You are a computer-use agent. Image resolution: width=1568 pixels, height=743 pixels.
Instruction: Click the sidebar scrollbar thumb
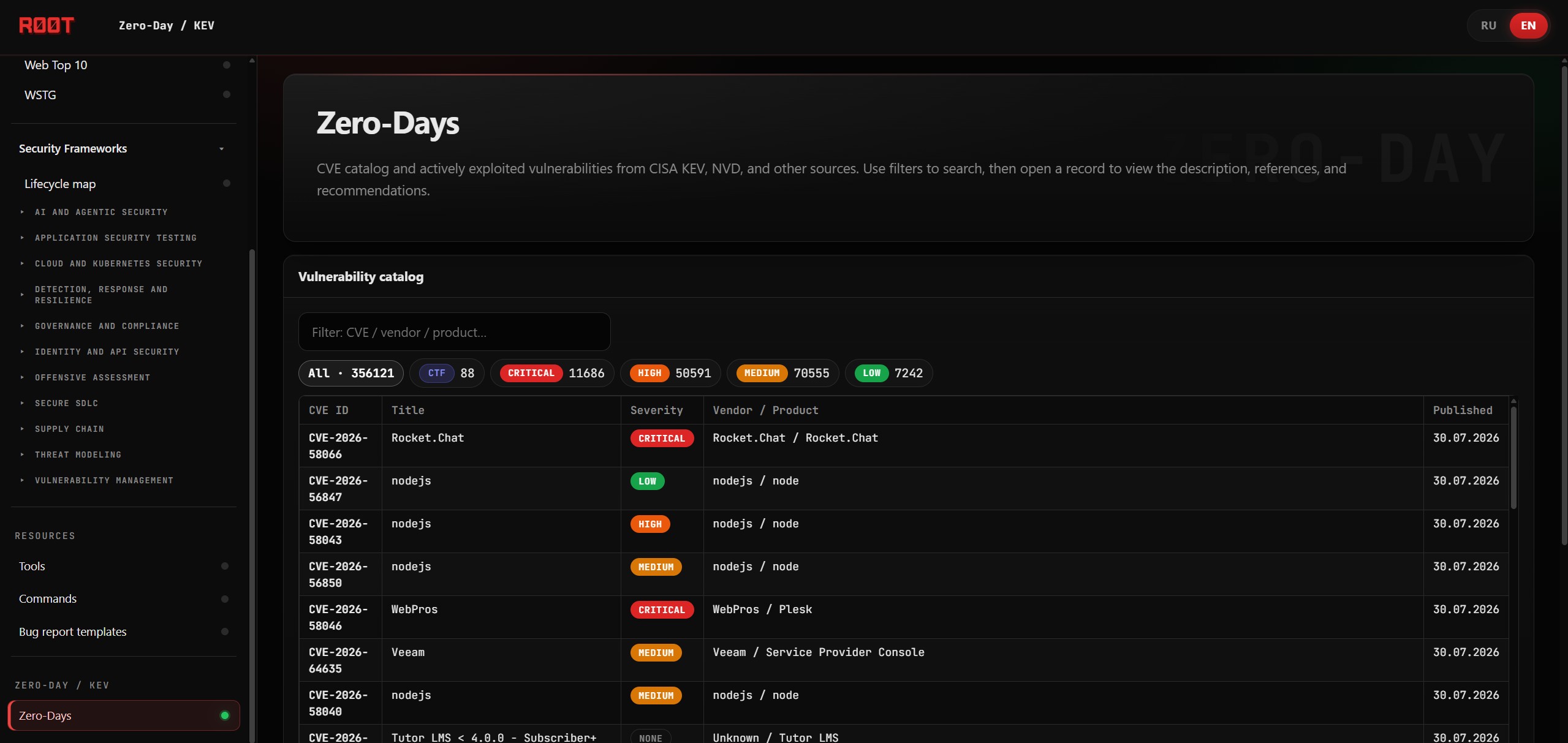click(x=252, y=496)
